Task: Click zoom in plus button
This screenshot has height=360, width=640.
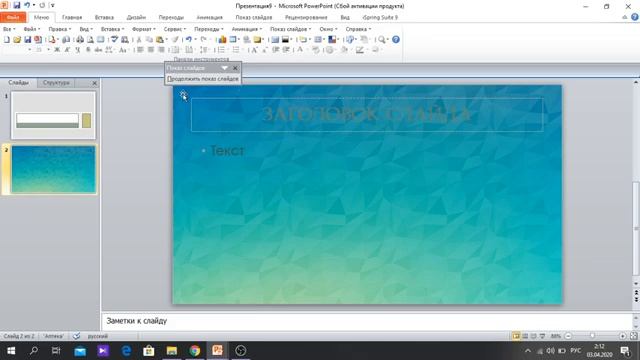Action: tap(622, 336)
